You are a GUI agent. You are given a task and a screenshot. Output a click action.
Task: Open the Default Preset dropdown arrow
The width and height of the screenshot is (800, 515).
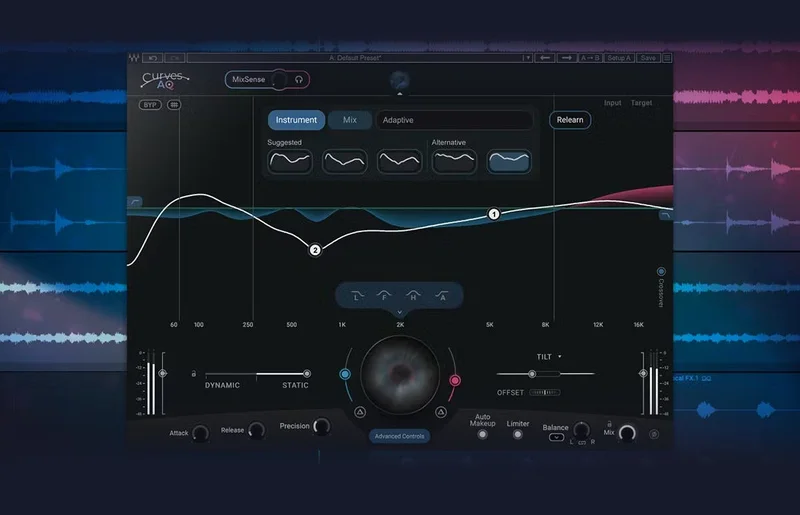[x=528, y=58]
